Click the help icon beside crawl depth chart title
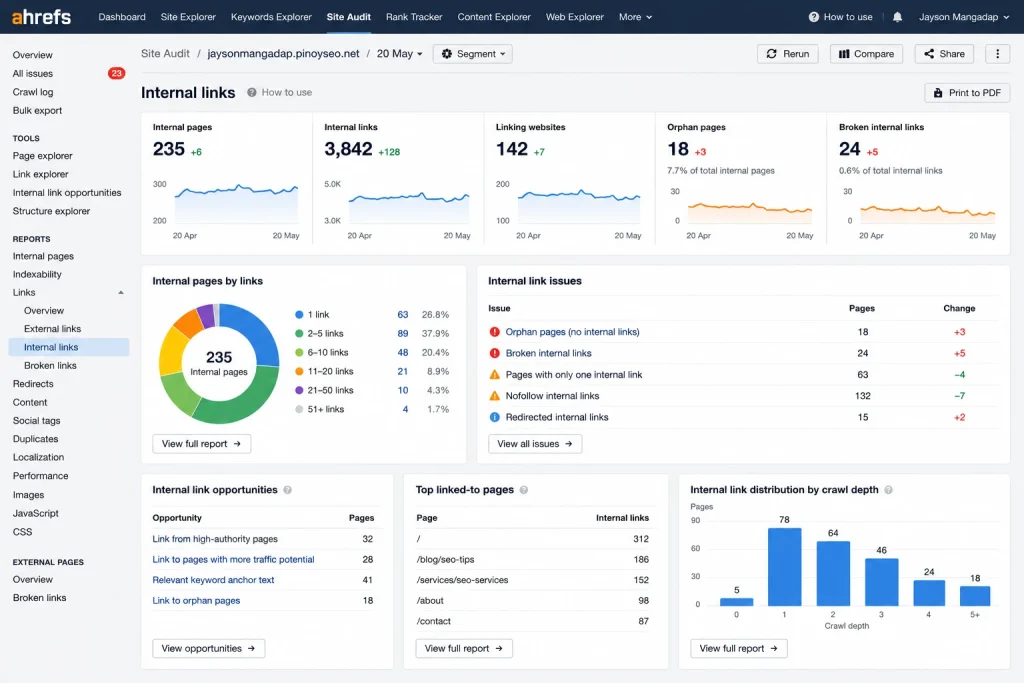Screen dimensions: 1024x683 click(x=888, y=490)
